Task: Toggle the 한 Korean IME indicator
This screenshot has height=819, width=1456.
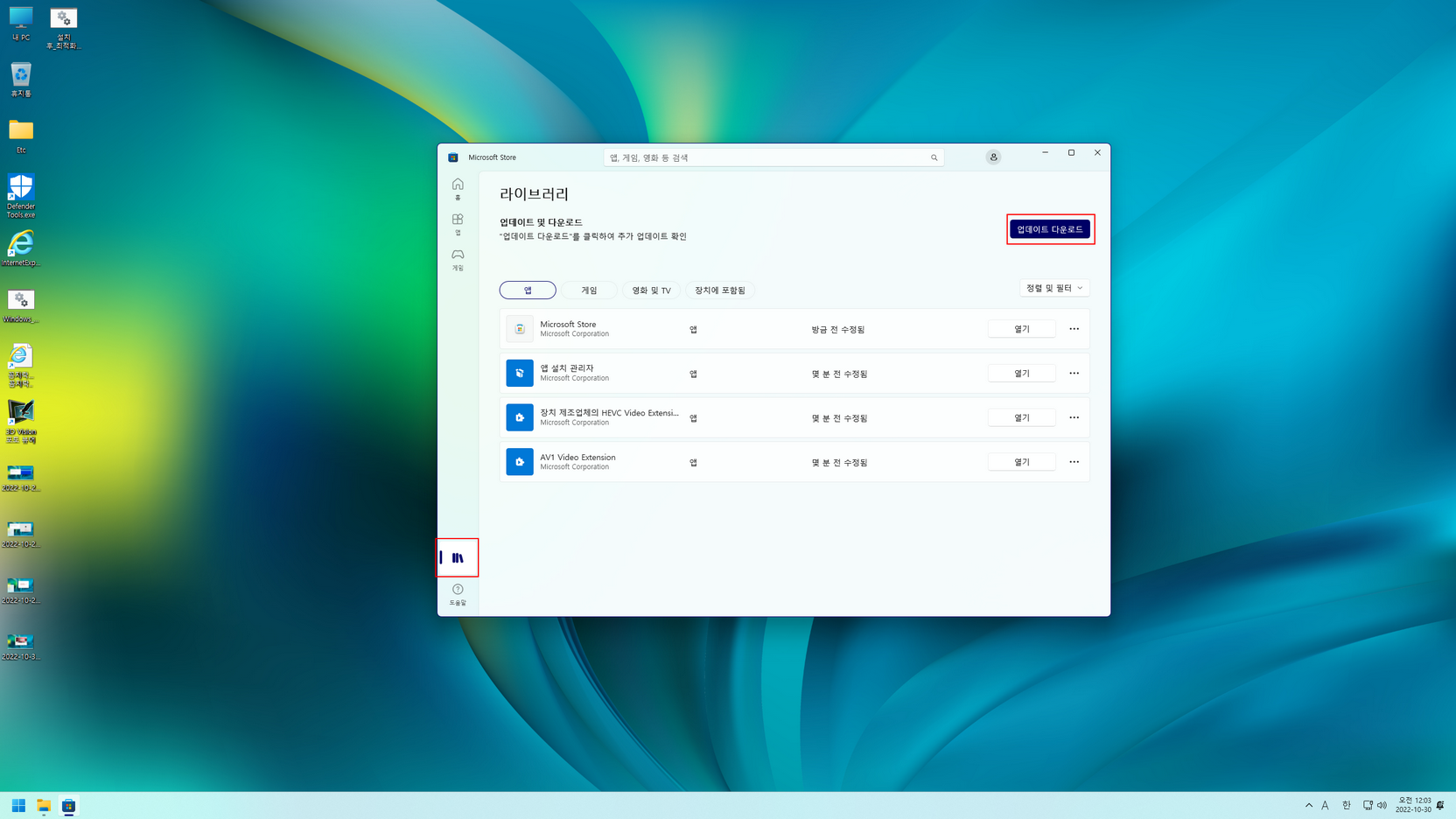Action: coord(1347,806)
